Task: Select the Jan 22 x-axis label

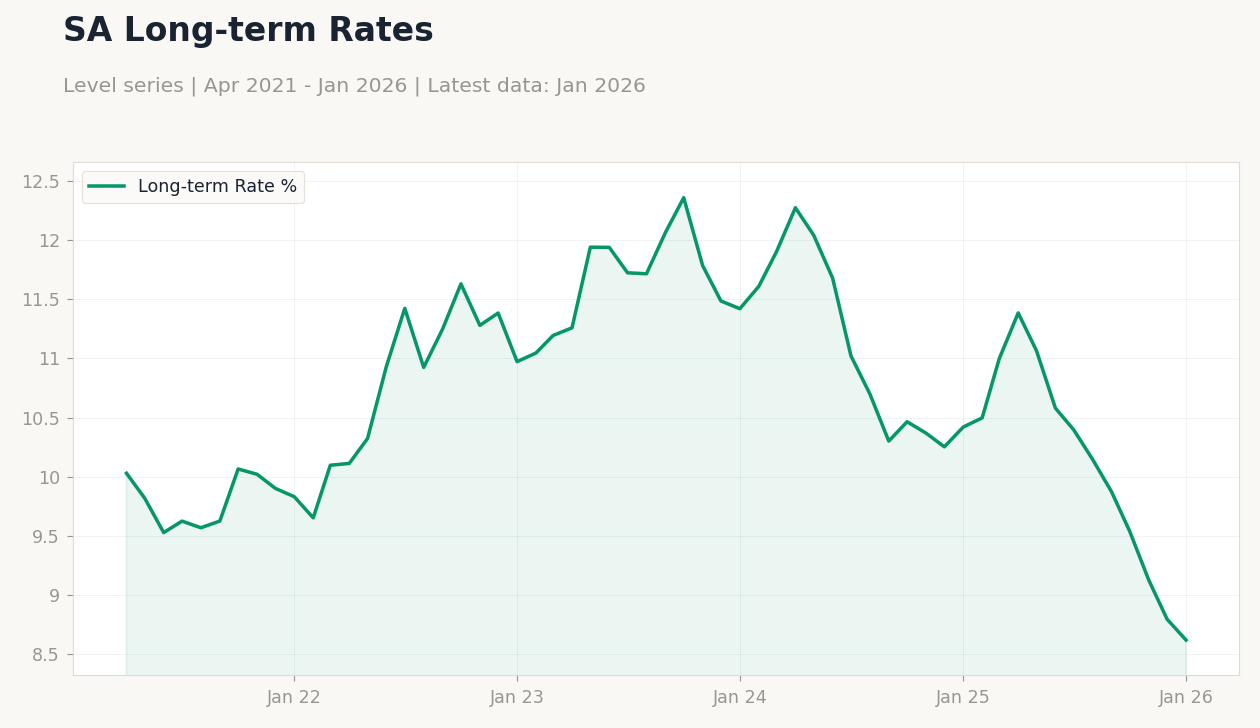Action: pyautogui.click(x=294, y=698)
